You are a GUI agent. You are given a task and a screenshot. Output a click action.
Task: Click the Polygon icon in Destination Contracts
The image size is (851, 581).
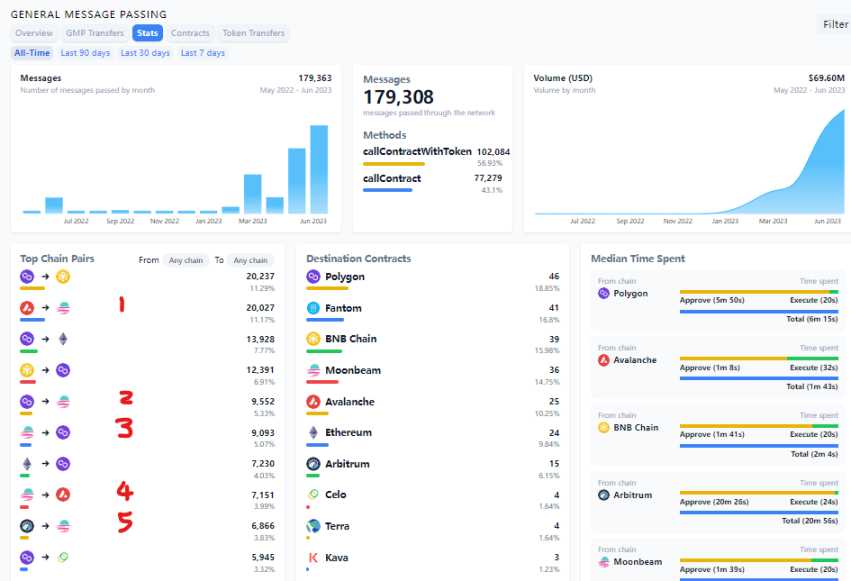click(x=313, y=277)
